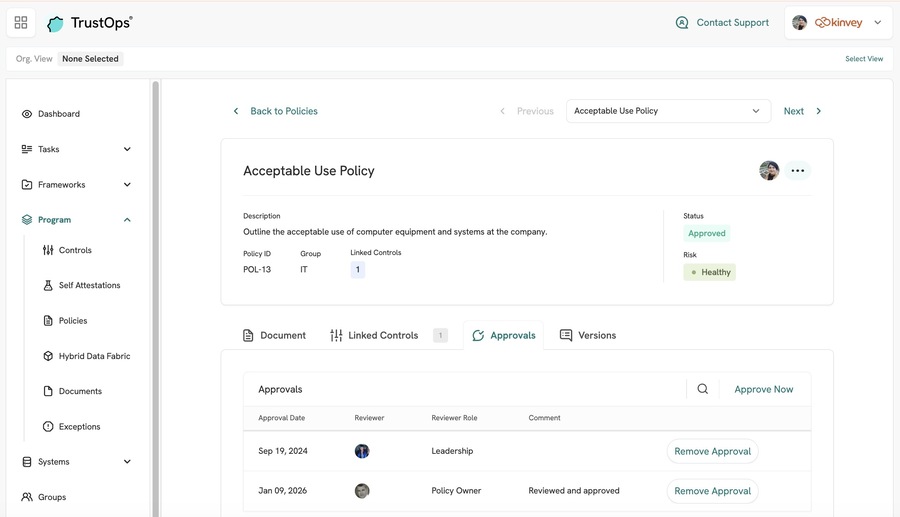The height and width of the screenshot is (517, 900).
Task: Click the Approved status badge
Action: (x=707, y=234)
